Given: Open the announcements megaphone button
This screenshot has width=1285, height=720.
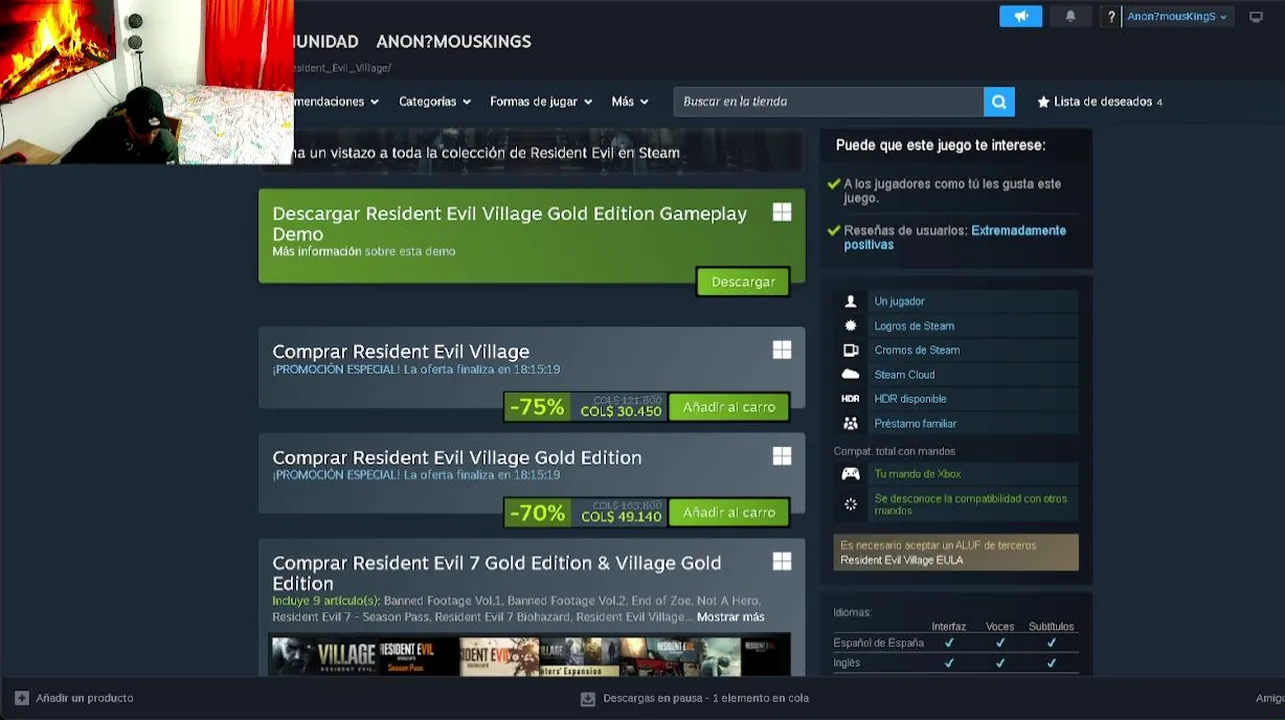Looking at the screenshot, I should click(x=1020, y=17).
